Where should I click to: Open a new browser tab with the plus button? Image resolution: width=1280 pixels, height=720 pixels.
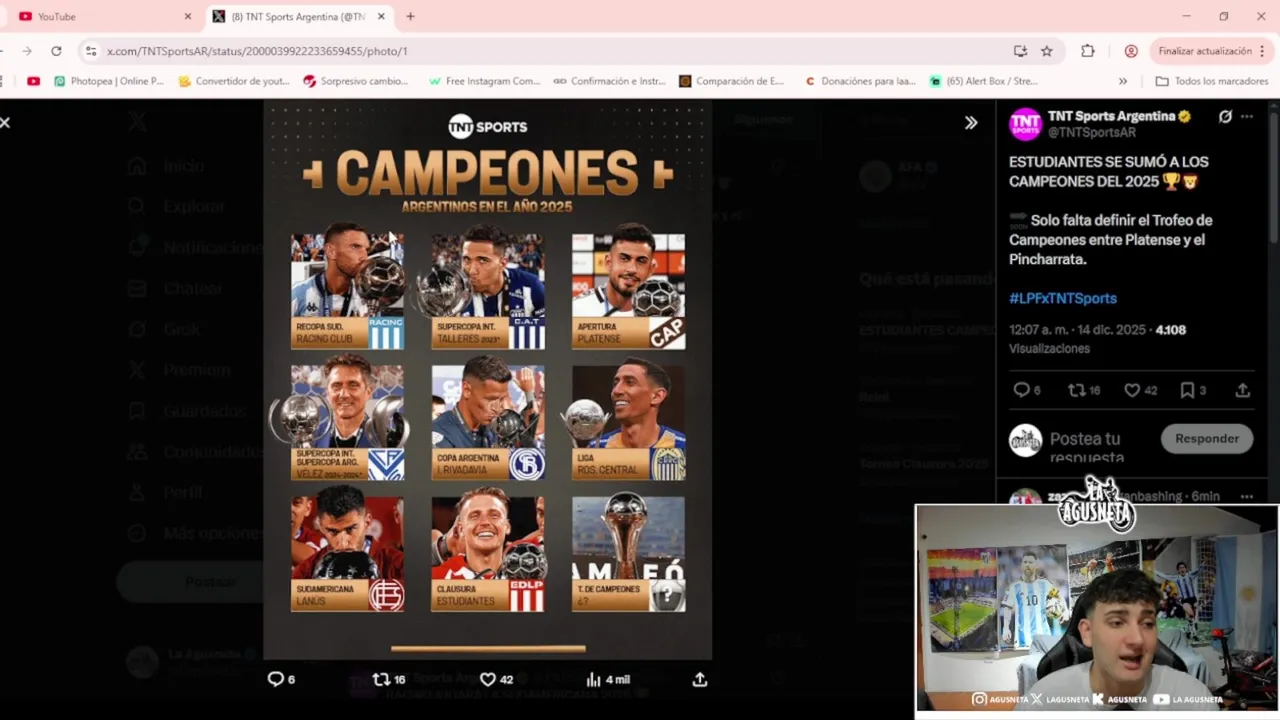point(410,16)
